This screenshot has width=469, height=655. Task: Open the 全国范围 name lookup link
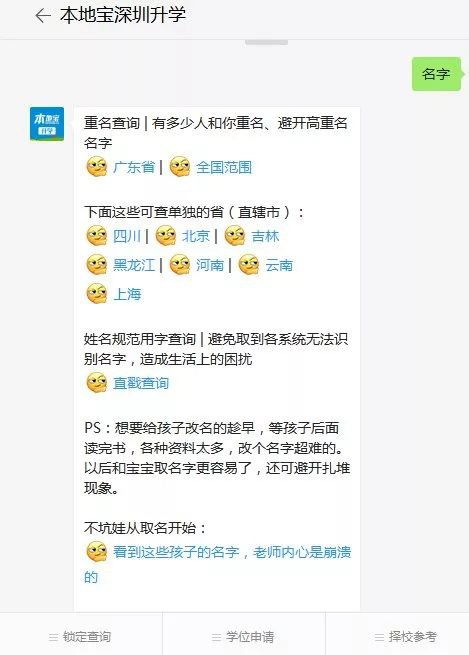224,167
